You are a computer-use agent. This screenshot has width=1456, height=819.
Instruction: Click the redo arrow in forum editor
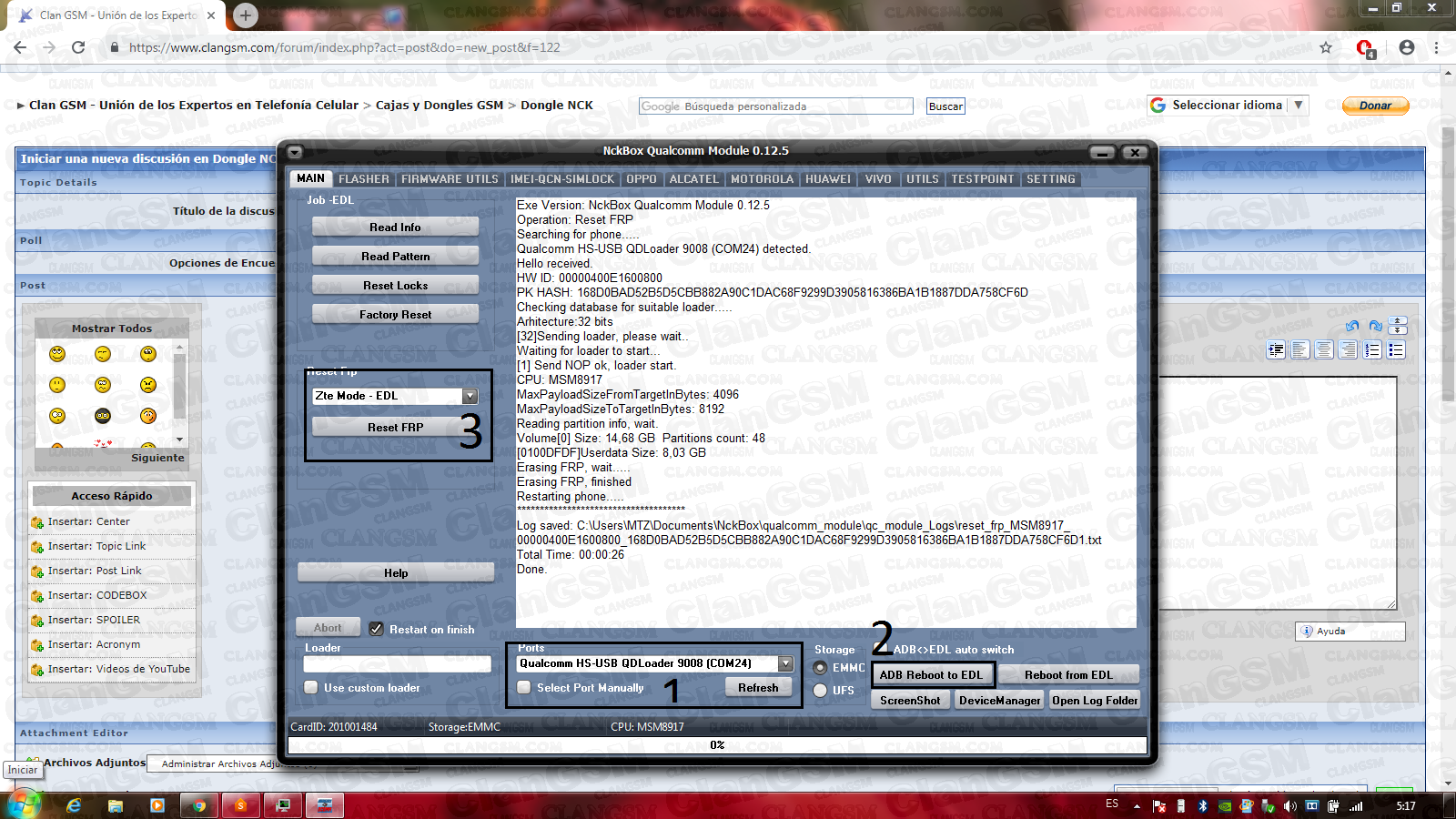coord(1375,326)
